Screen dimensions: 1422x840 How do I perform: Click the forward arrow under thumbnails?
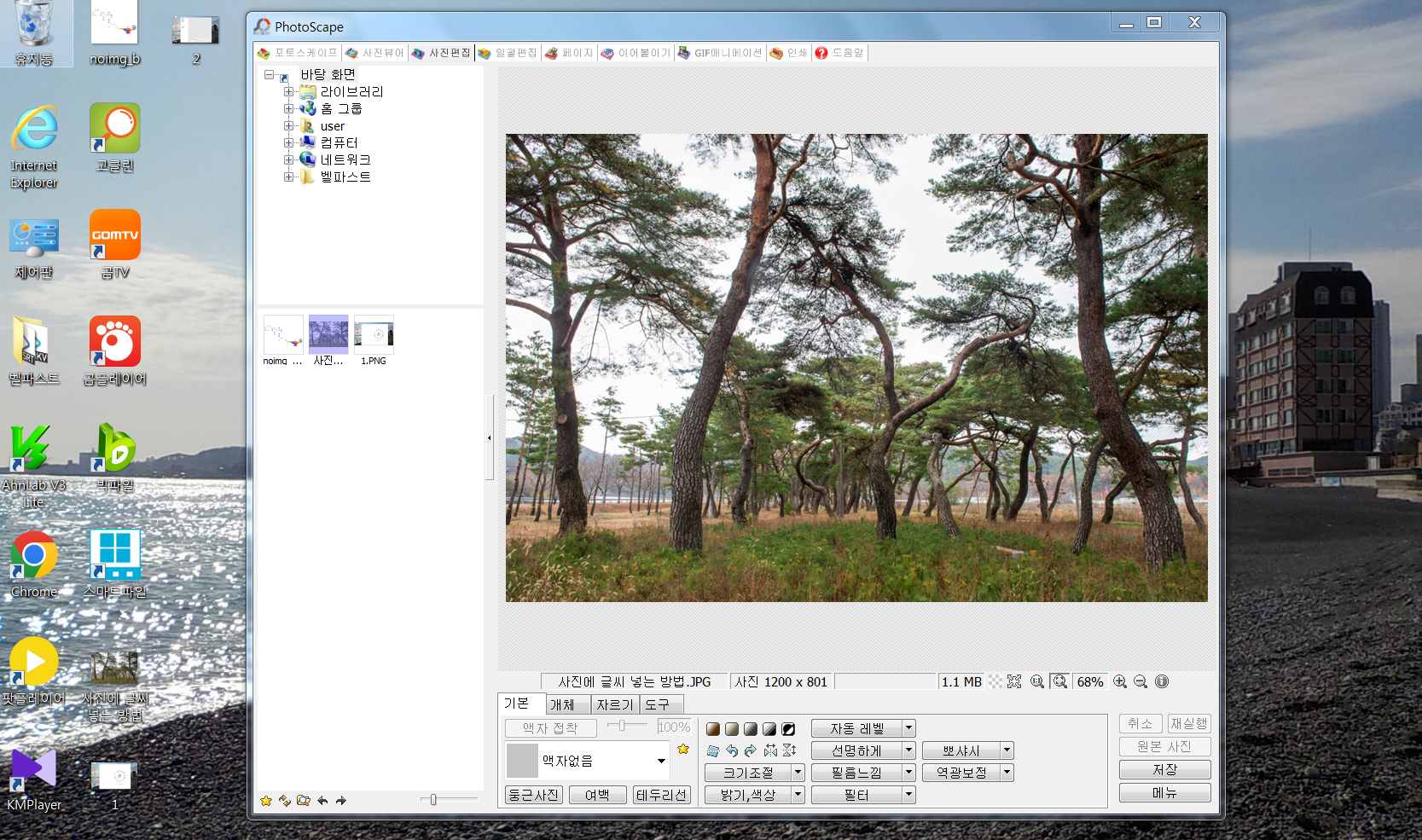tap(341, 801)
